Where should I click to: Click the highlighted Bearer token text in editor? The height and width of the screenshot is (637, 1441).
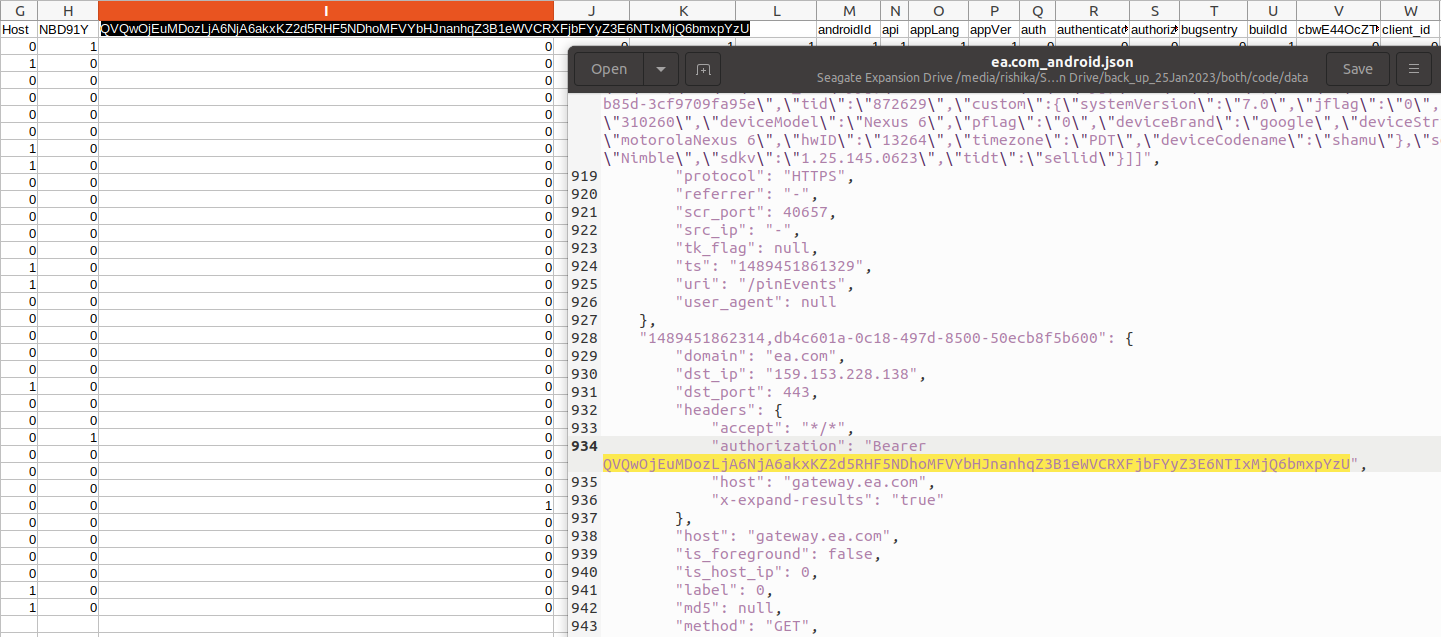[975, 464]
